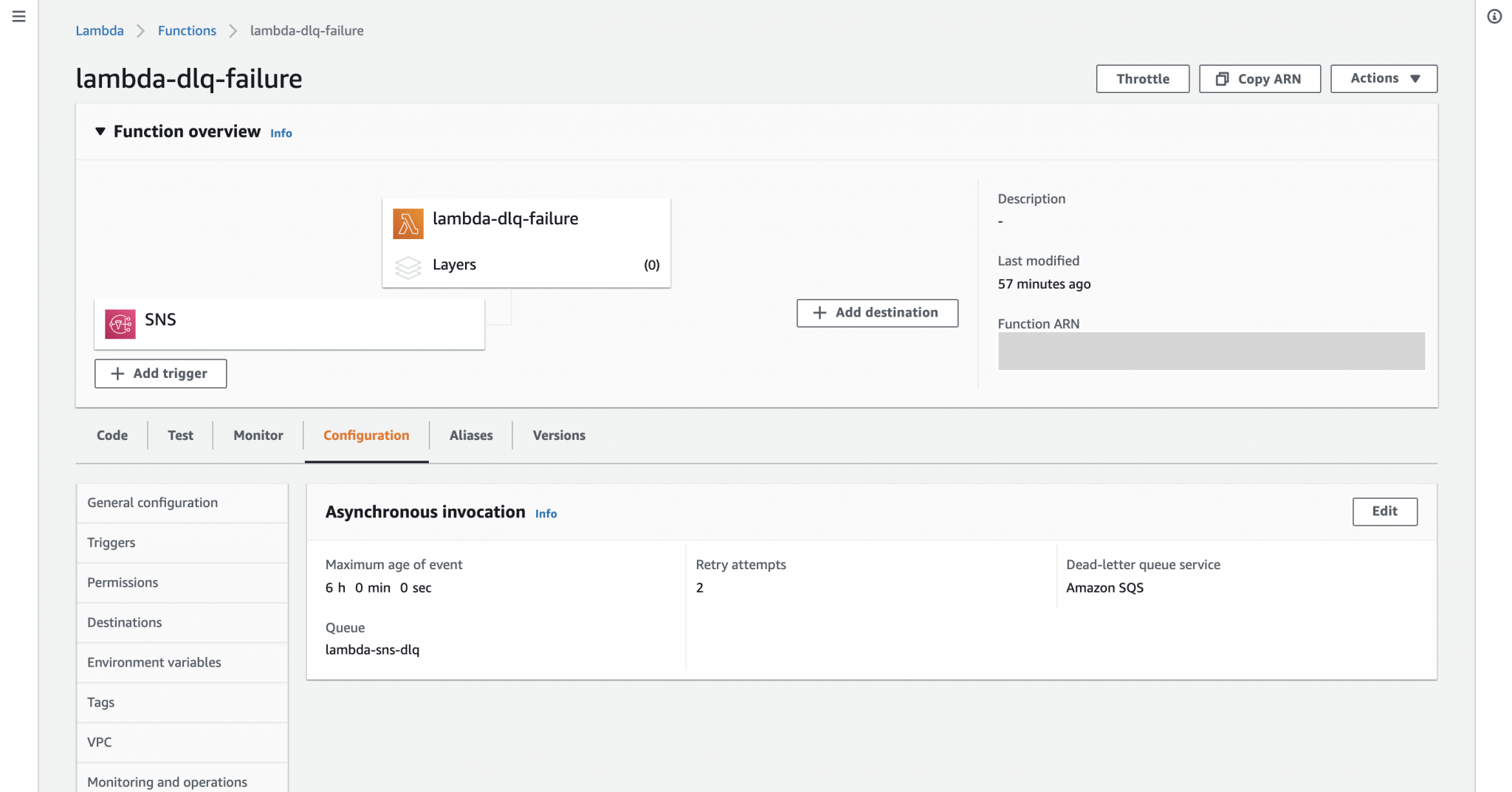Viewport: 1512px width, 792px height.
Task: Open the Functions breadcrumb link
Action: point(187,30)
